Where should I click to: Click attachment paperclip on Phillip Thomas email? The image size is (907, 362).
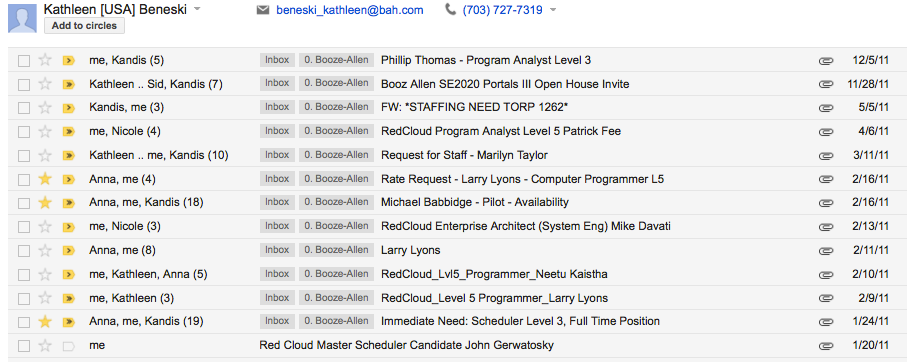coord(826,61)
